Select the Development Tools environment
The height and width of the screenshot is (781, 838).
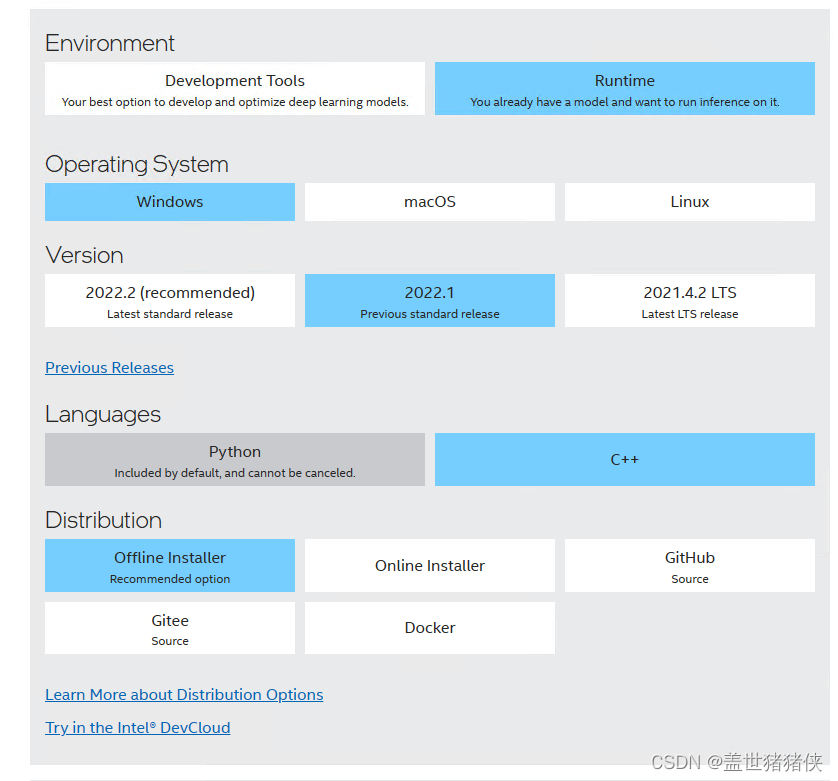point(234,88)
